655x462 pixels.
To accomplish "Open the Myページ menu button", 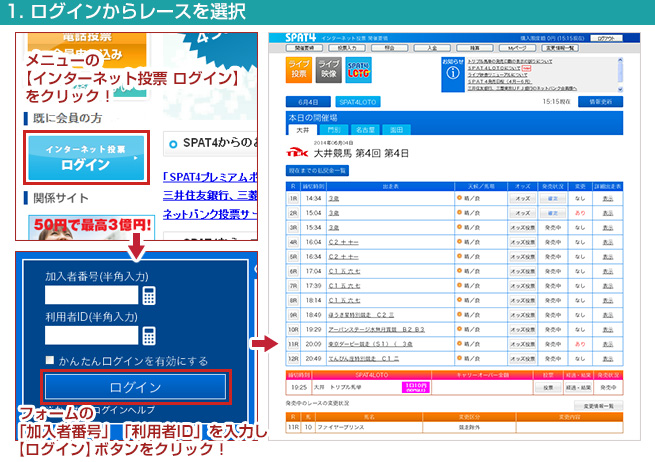I will tap(517, 48).
